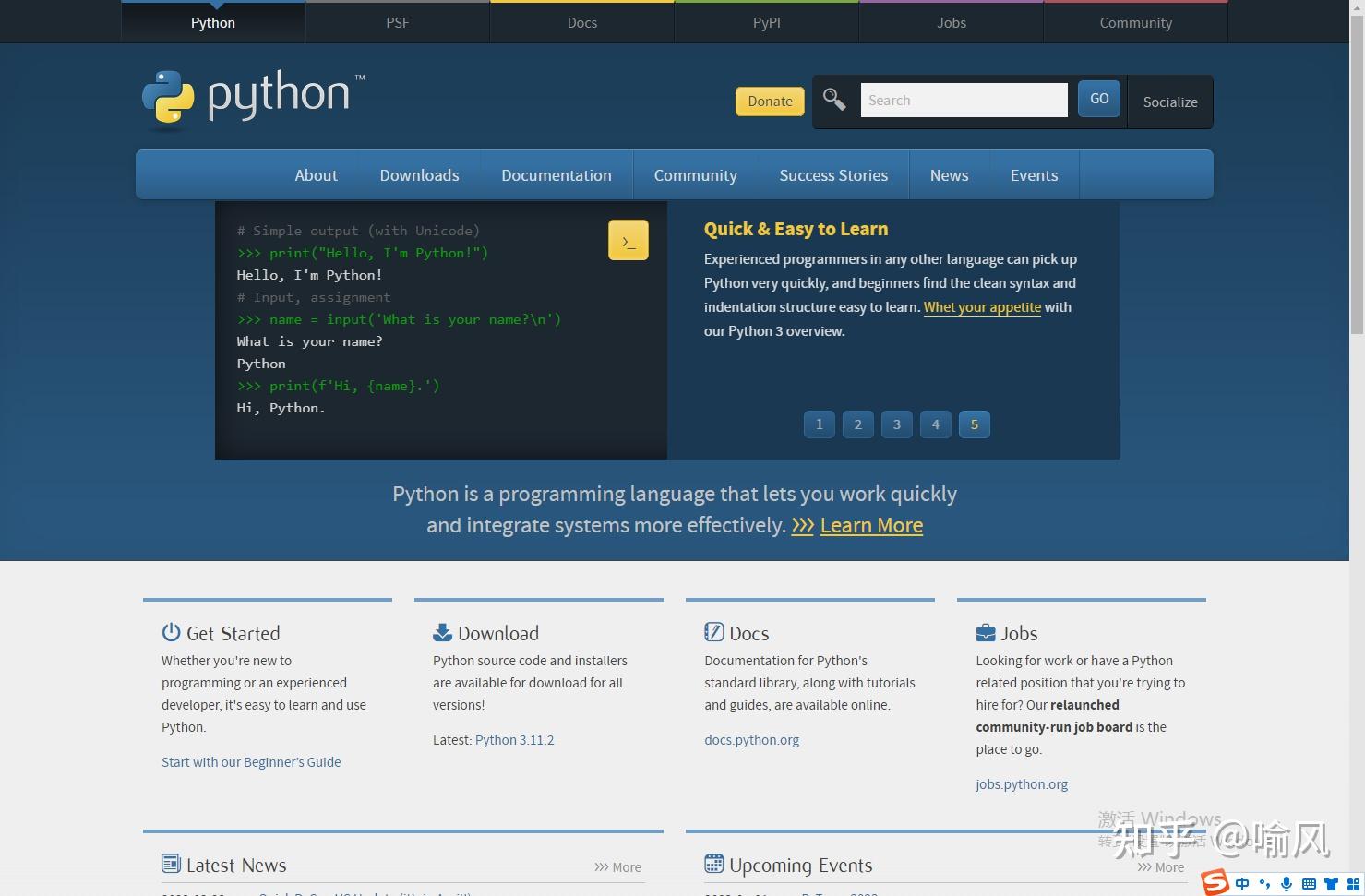Image resolution: width=1365 pixels, height=896 pixels.
Task: Open the Documentation navigation menu
Action: click(x=556, y=174)
